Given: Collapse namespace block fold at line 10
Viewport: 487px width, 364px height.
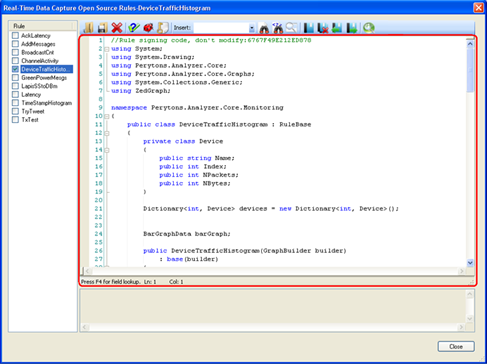Looking at the screenshot, I should tap(107, 116).
